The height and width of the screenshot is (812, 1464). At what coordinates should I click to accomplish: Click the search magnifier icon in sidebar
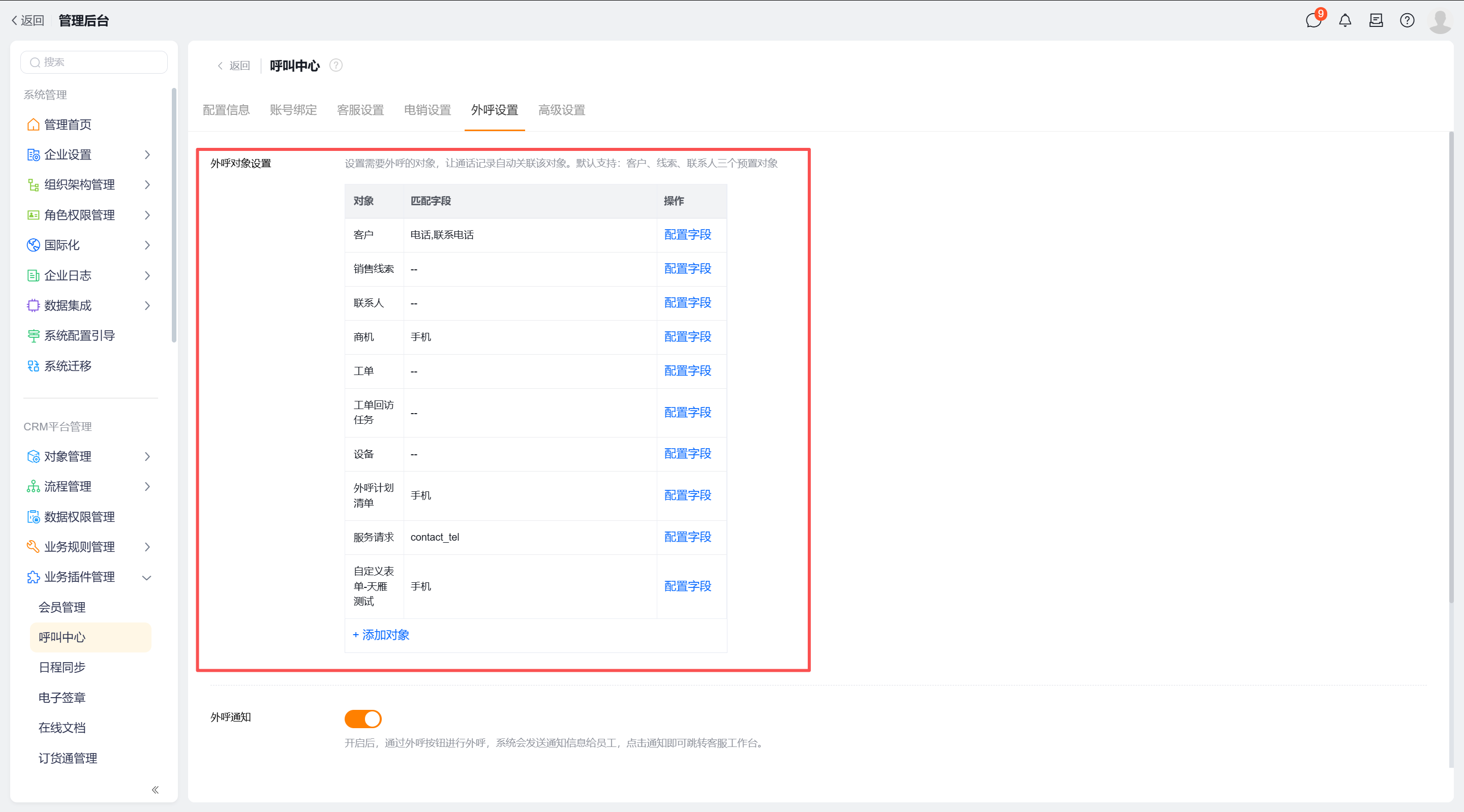click(35, 63)
